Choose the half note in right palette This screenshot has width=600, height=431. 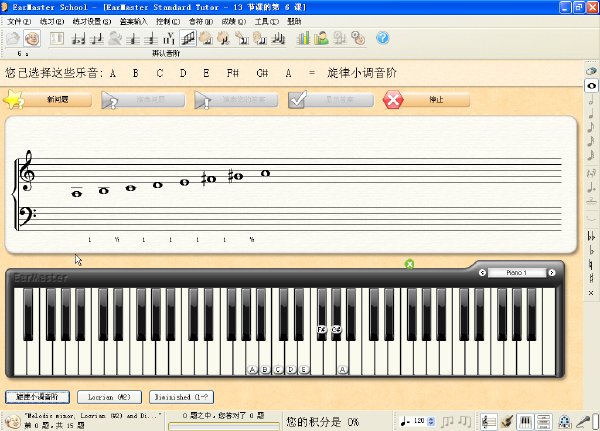[x=591, y=99]
